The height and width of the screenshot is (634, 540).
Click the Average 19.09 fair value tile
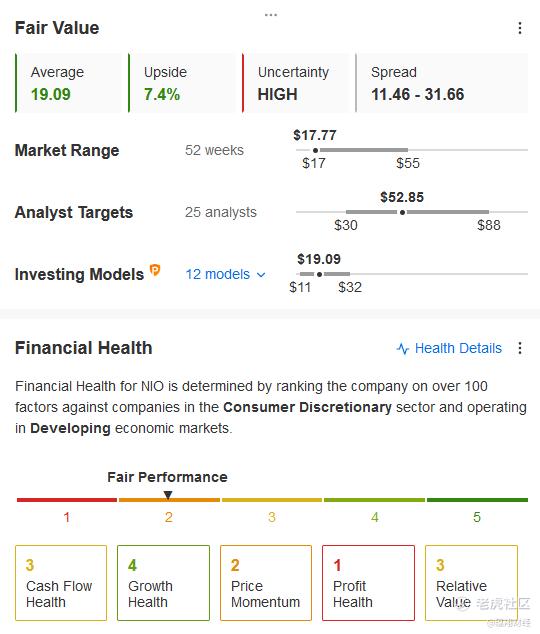(68, 83)
